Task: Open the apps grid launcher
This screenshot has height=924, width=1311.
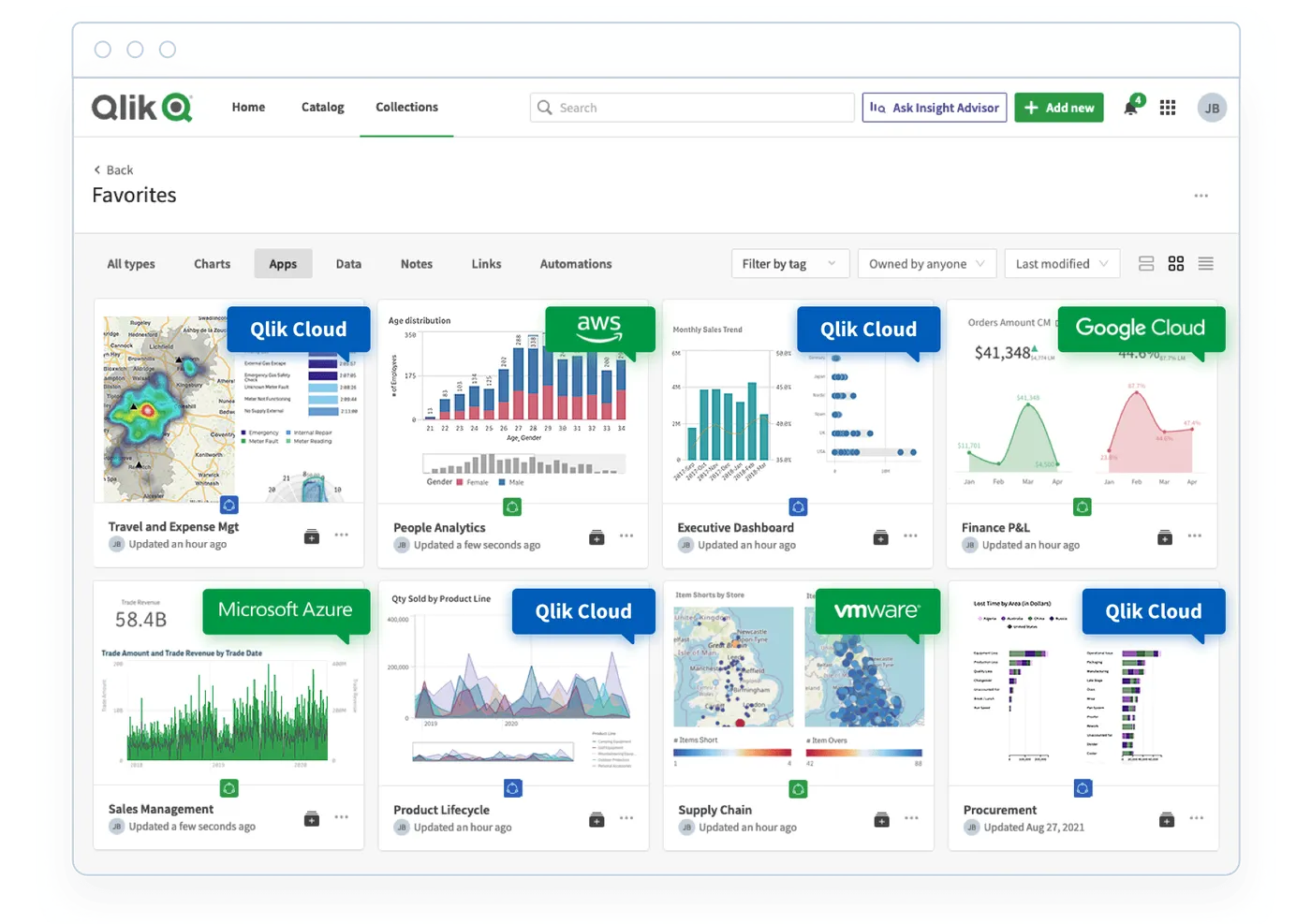Action: tap(1168, 108)
